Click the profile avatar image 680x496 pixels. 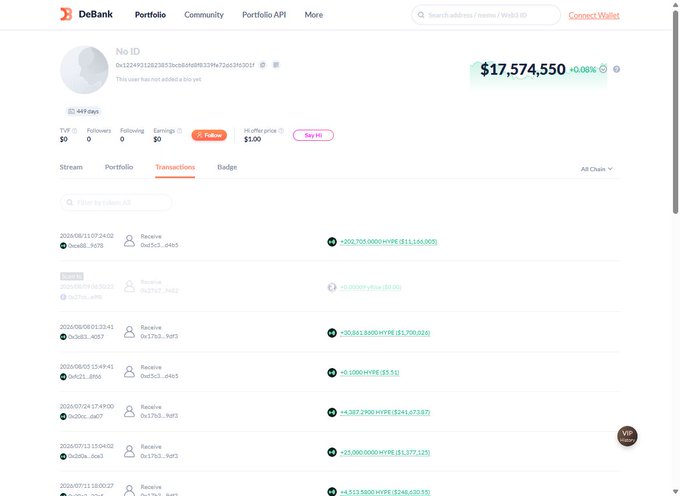point(84,70)
